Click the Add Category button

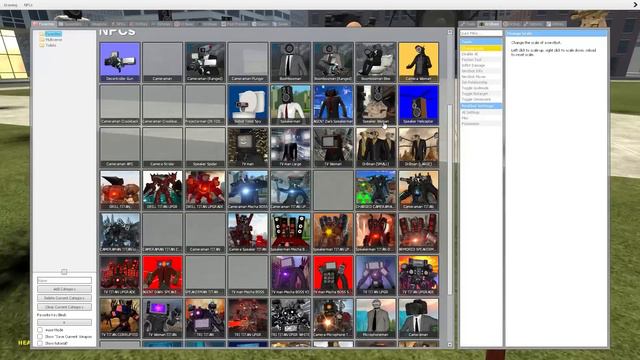coord(64,289)
